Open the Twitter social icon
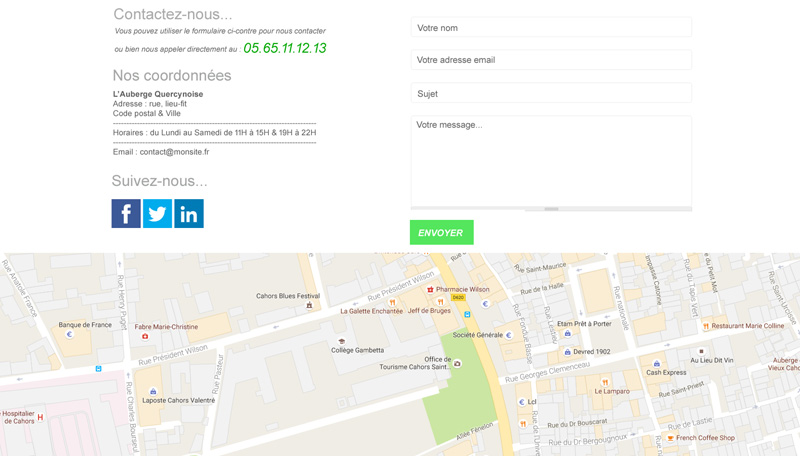Screen dimensions: 800x456 (157, 213)
